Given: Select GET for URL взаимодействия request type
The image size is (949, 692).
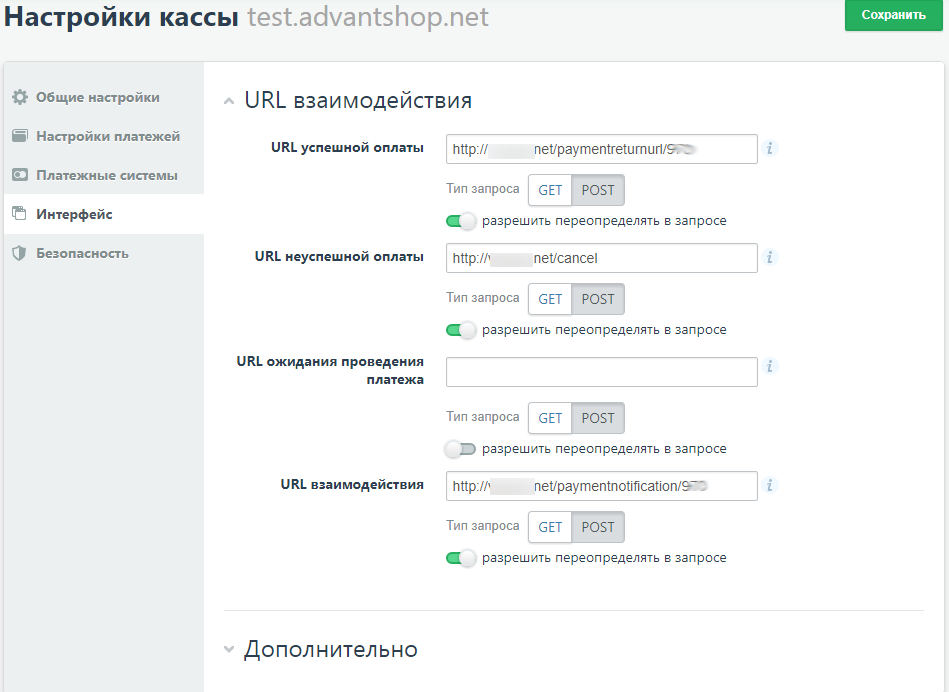Looking at the screenshot, I should click(x=548, y=527).
